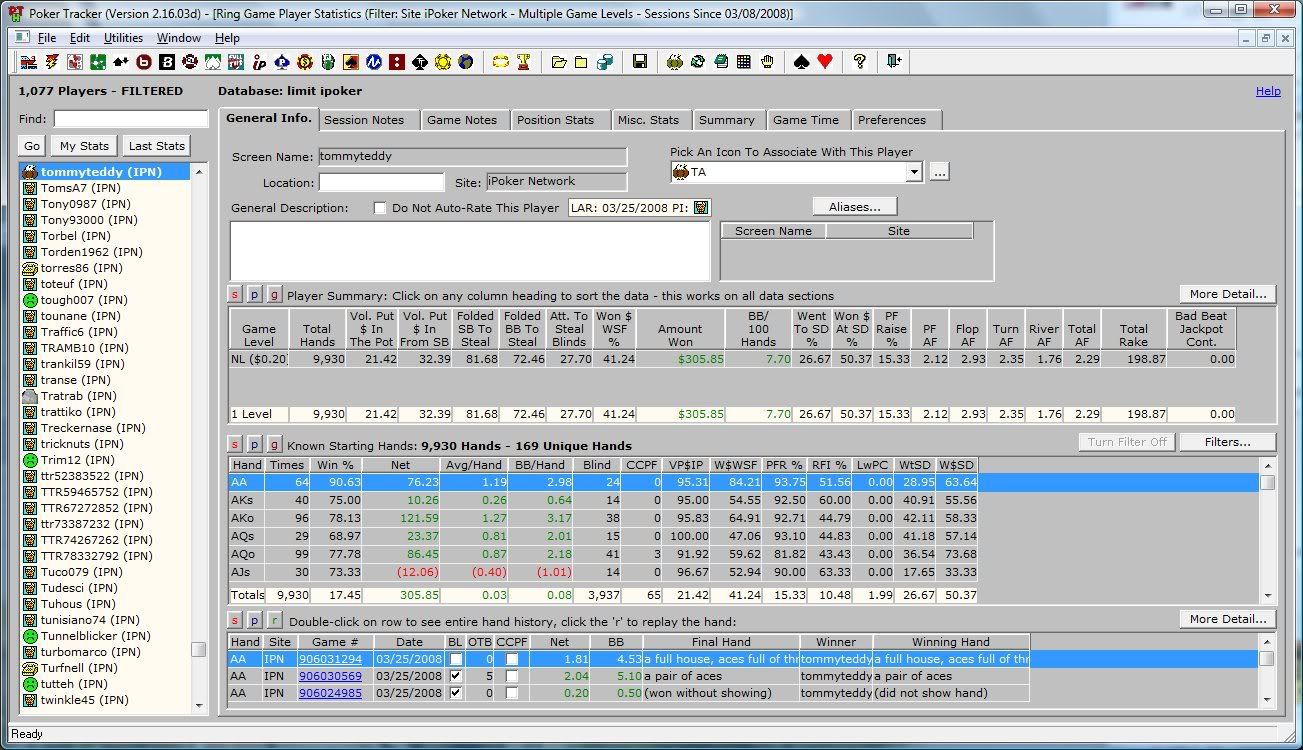This screenshot has height=750, width=1303.
Task: Click the globe toolbar icon
Action: (467, 62)
